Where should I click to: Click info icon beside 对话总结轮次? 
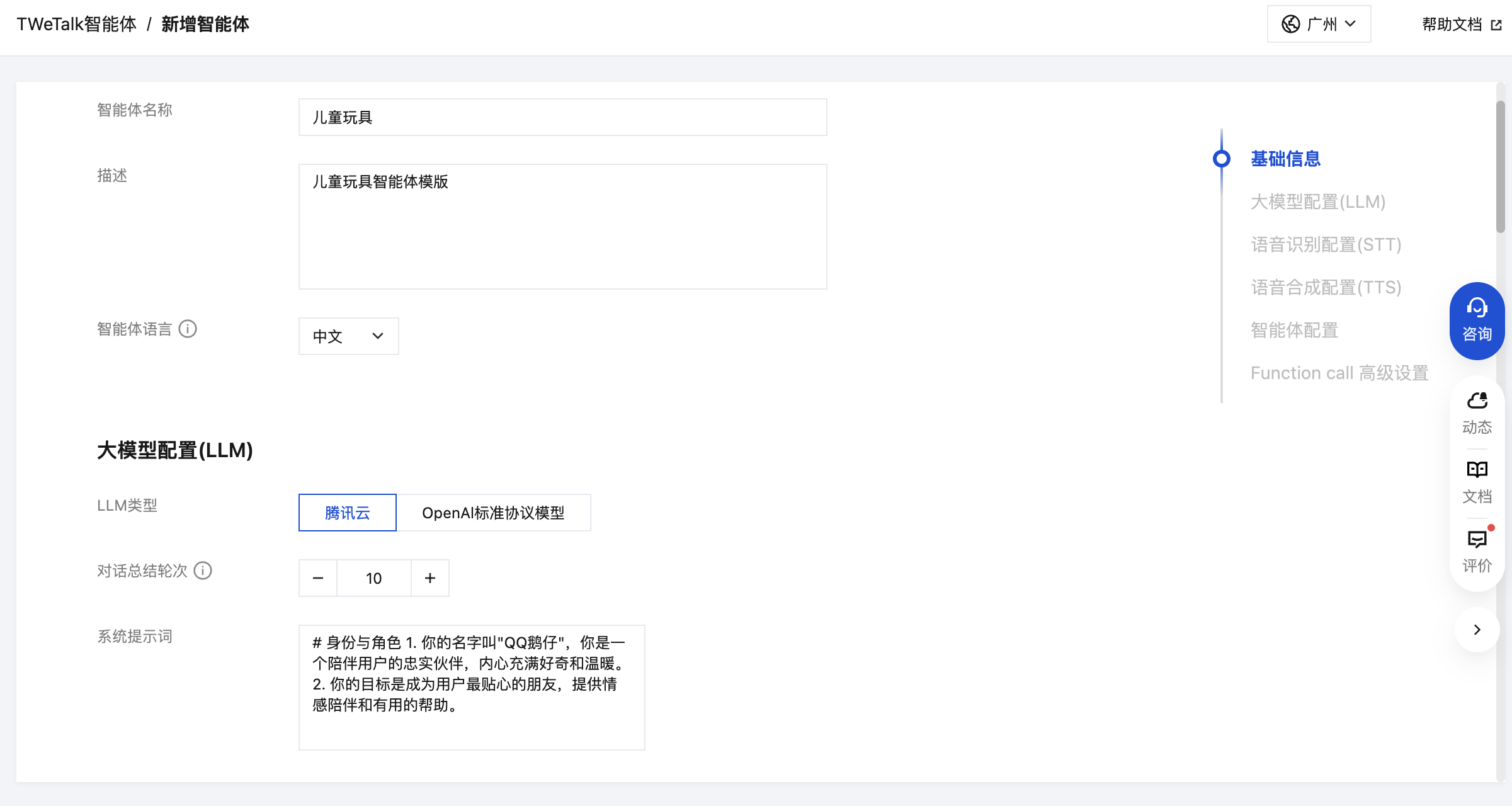(x=203, y=570)
